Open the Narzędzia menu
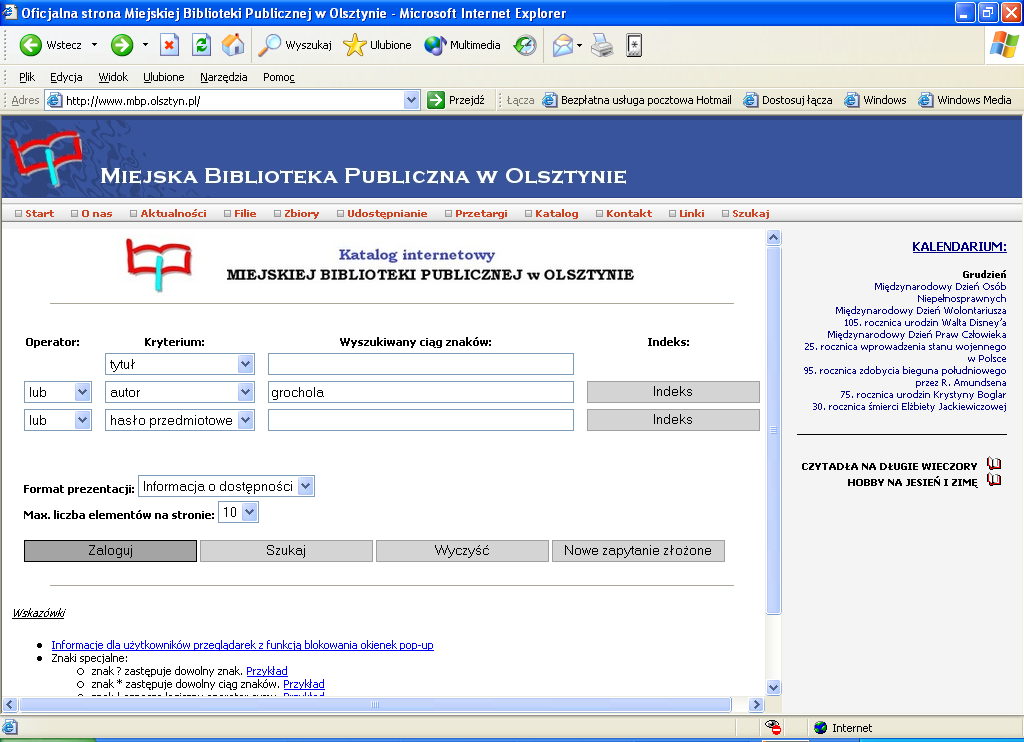1024x742 pixels. pos(223,77)
